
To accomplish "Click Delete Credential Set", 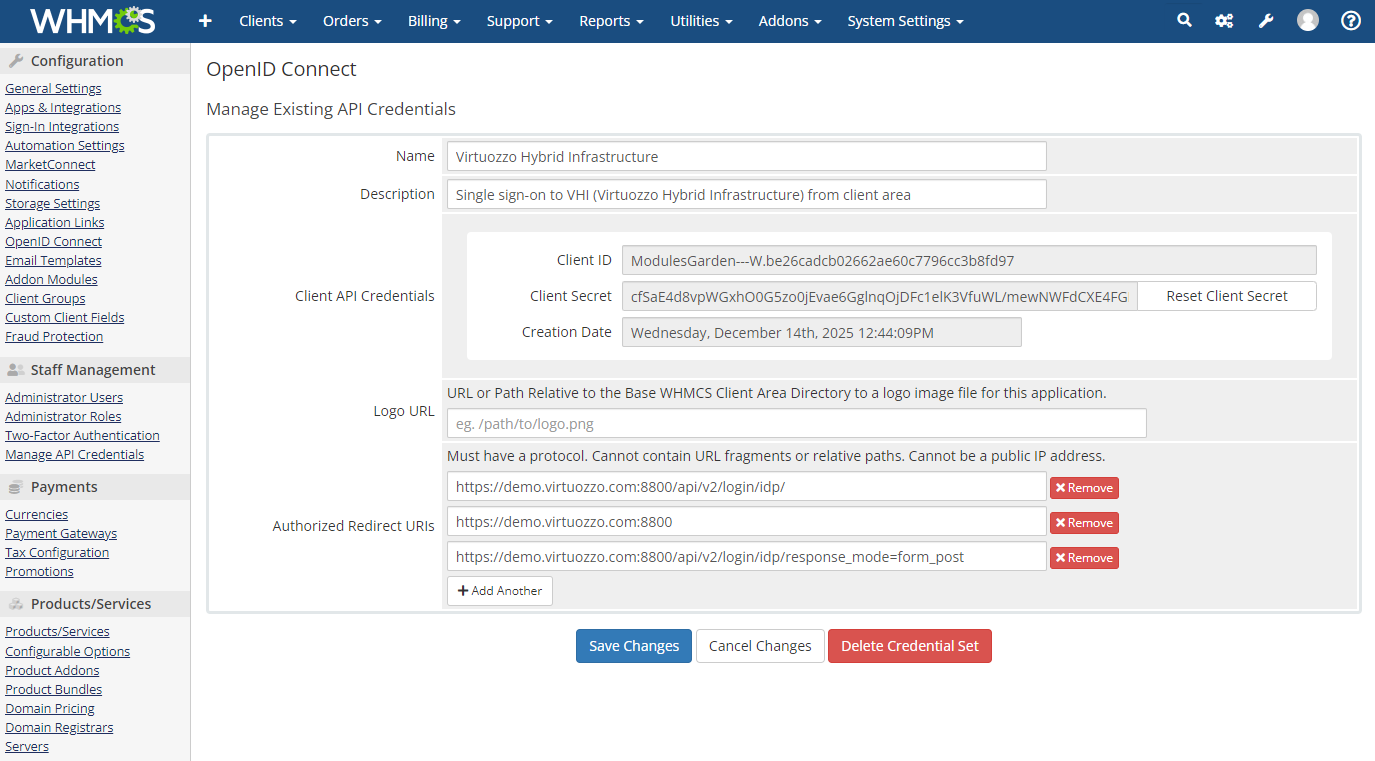I will point(909,645).
